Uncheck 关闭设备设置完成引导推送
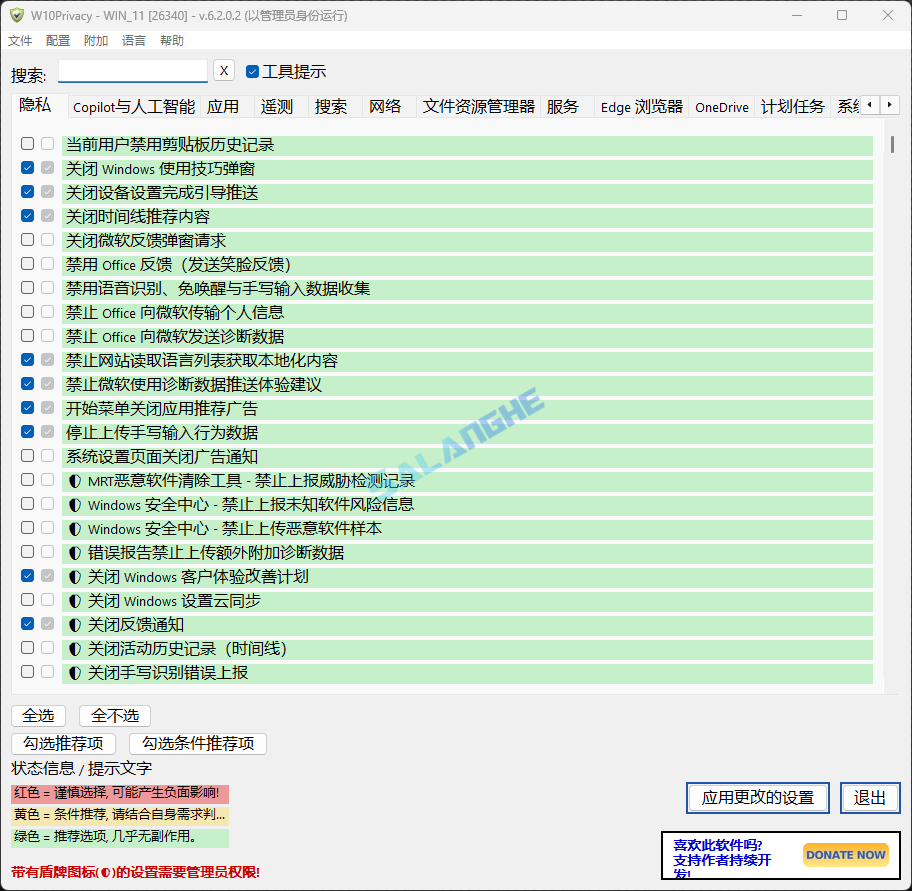This screenshot has height=891, width=912. (x=27, y=191)
